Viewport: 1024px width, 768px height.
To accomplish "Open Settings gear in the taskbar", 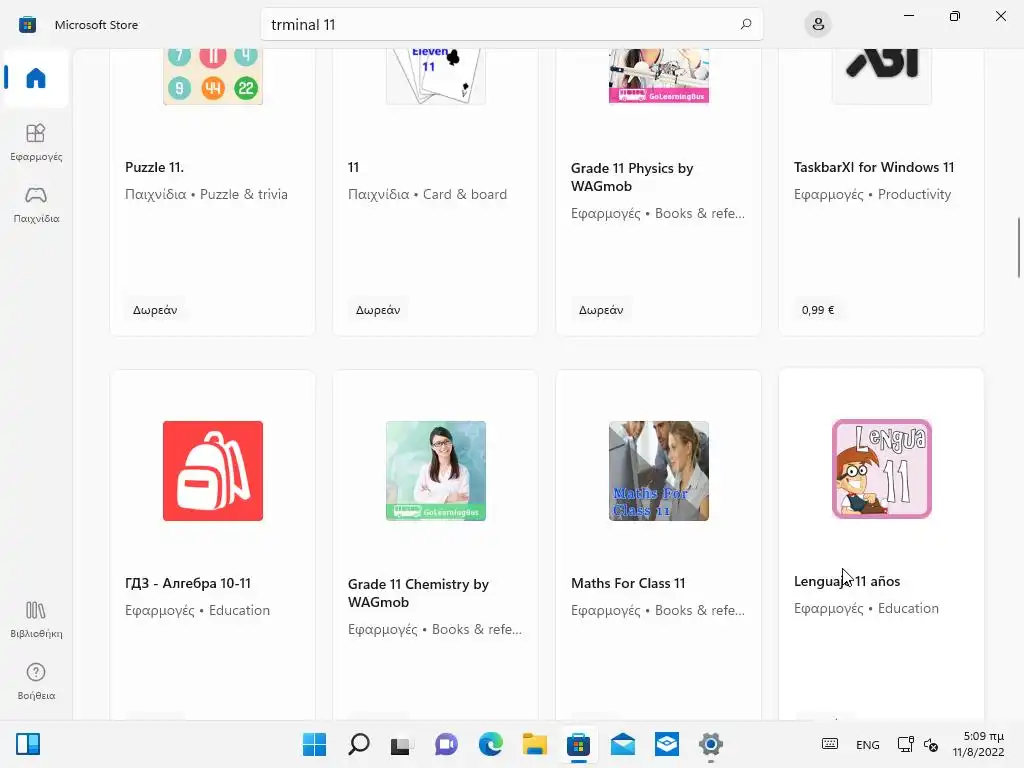I will coord(711,744).
